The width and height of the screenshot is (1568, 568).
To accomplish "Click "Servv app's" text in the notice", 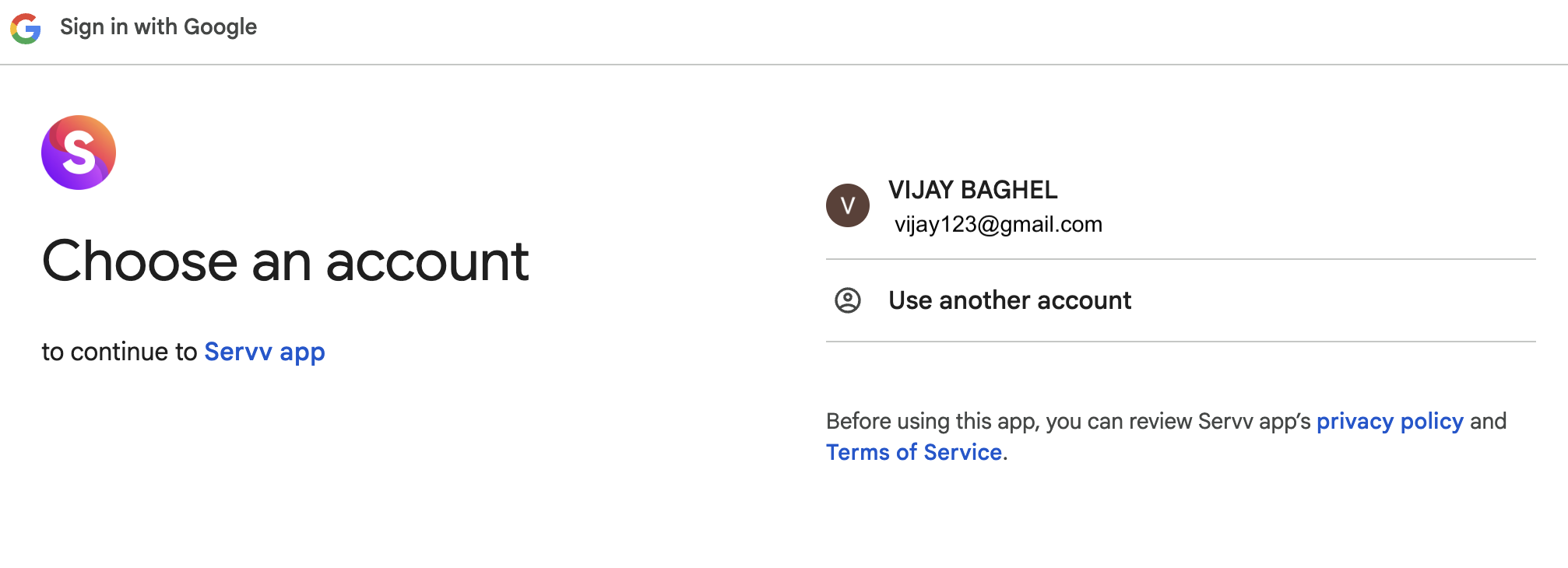I will [x=1254, y=421].
